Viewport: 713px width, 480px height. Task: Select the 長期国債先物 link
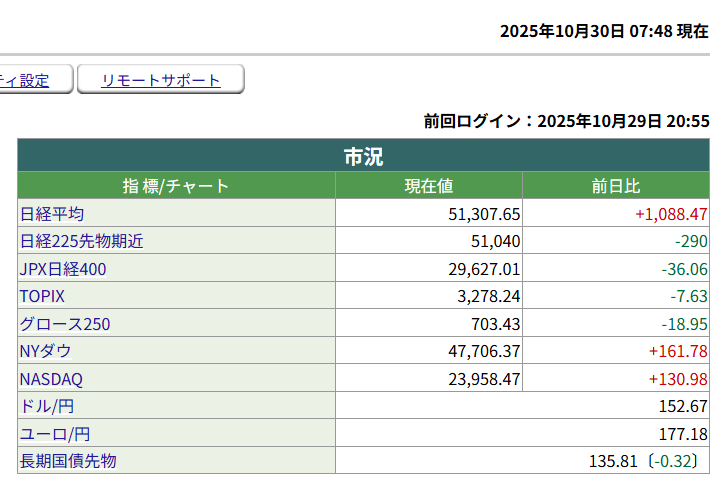[68, 461]
